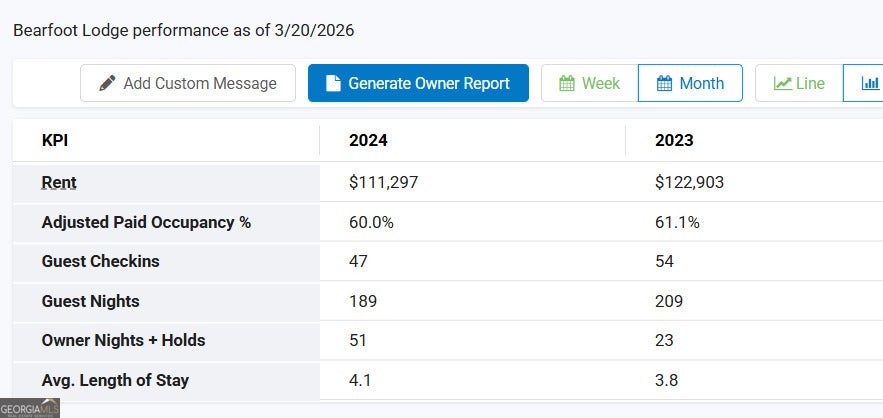Click the Adjusted Paid Occupancy % row label

(x=146, y=222)
